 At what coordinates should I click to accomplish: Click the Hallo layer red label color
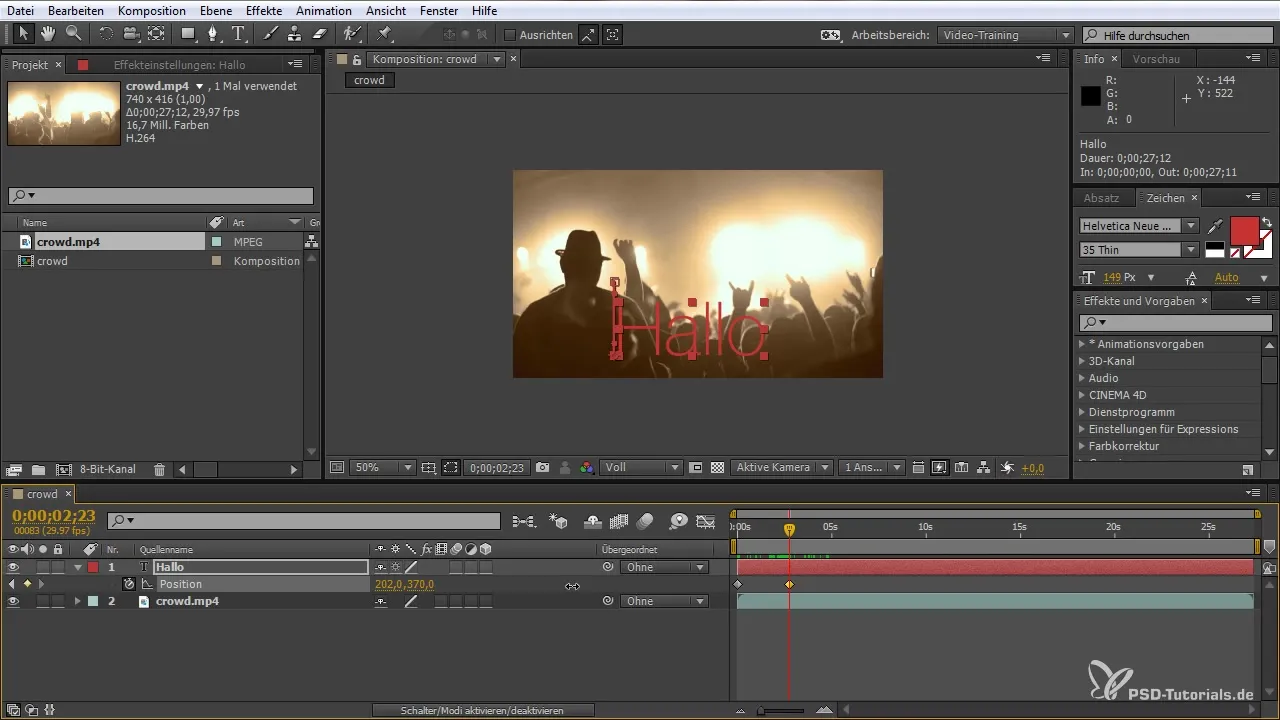(x=93, y=567)
